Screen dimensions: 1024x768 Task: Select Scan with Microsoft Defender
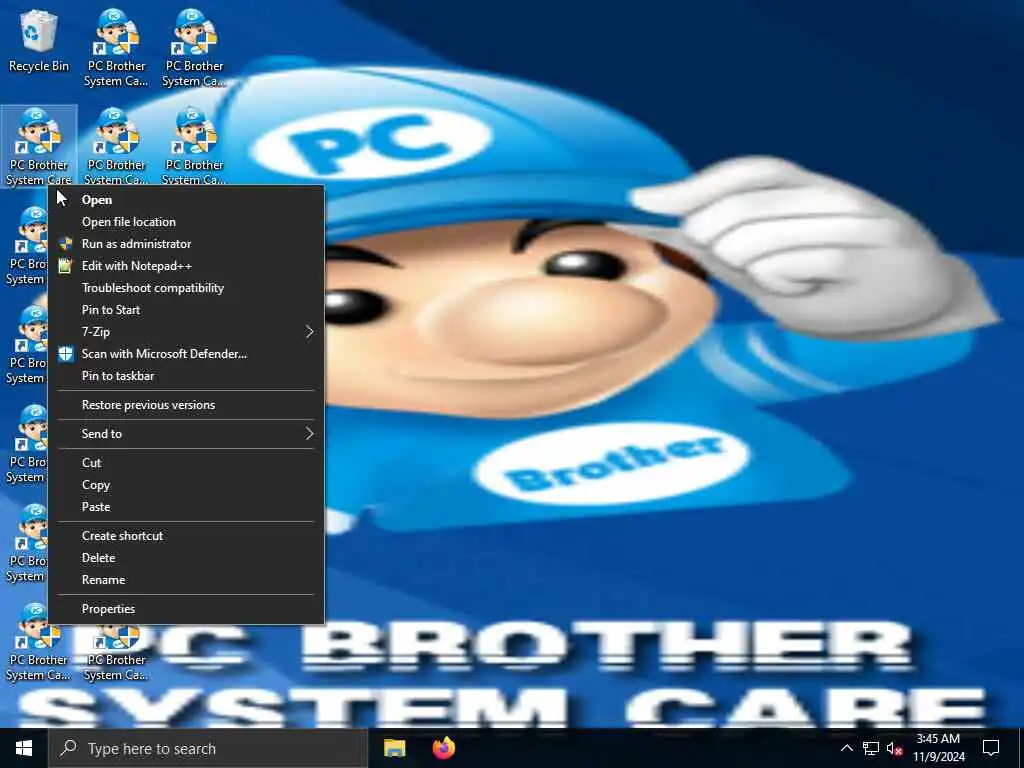coord(186,354)
